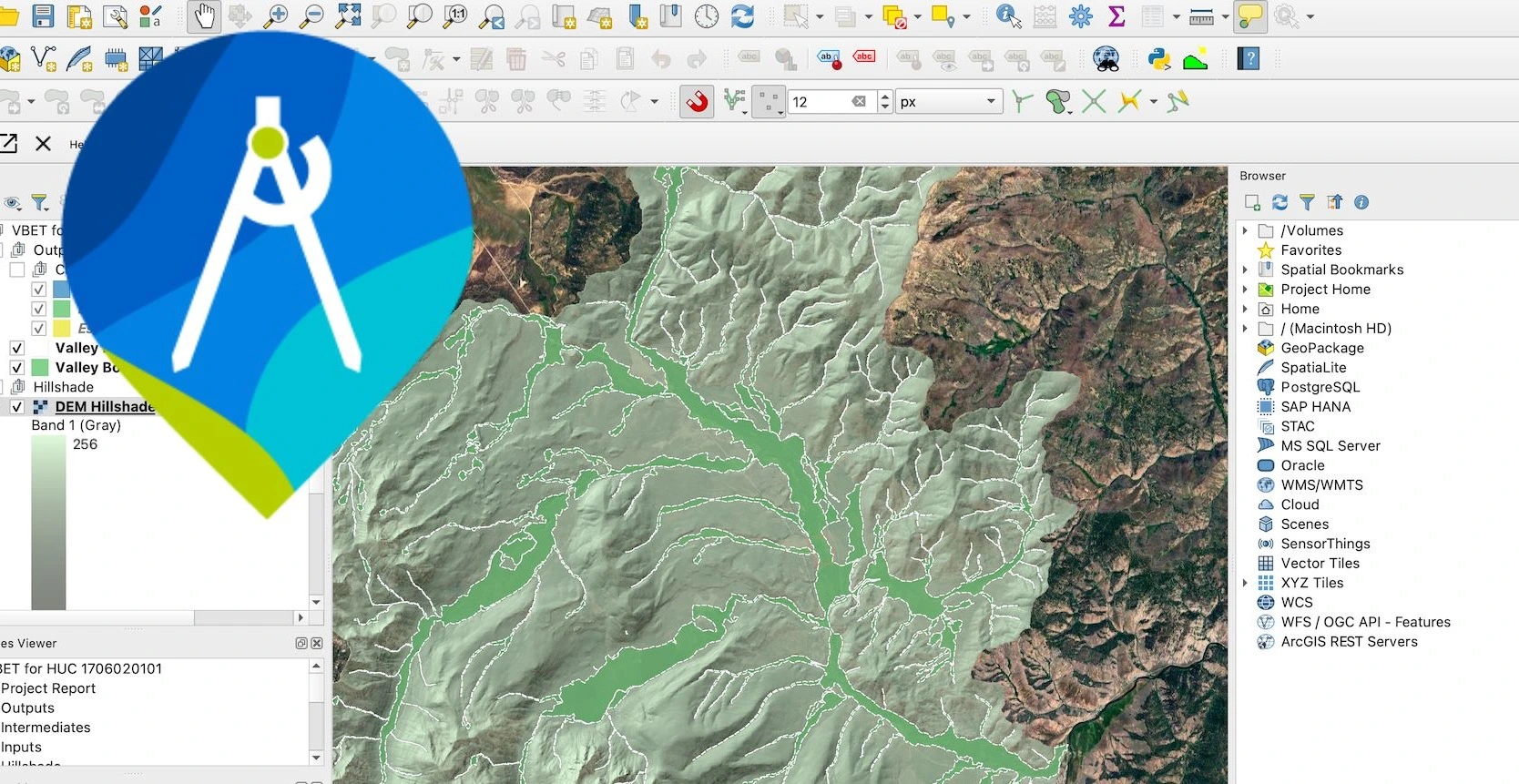This screenshot has height=784, width=1519.
Task: Expand the Spatial Bookmarks entry
Action: tap(1245, 270)
